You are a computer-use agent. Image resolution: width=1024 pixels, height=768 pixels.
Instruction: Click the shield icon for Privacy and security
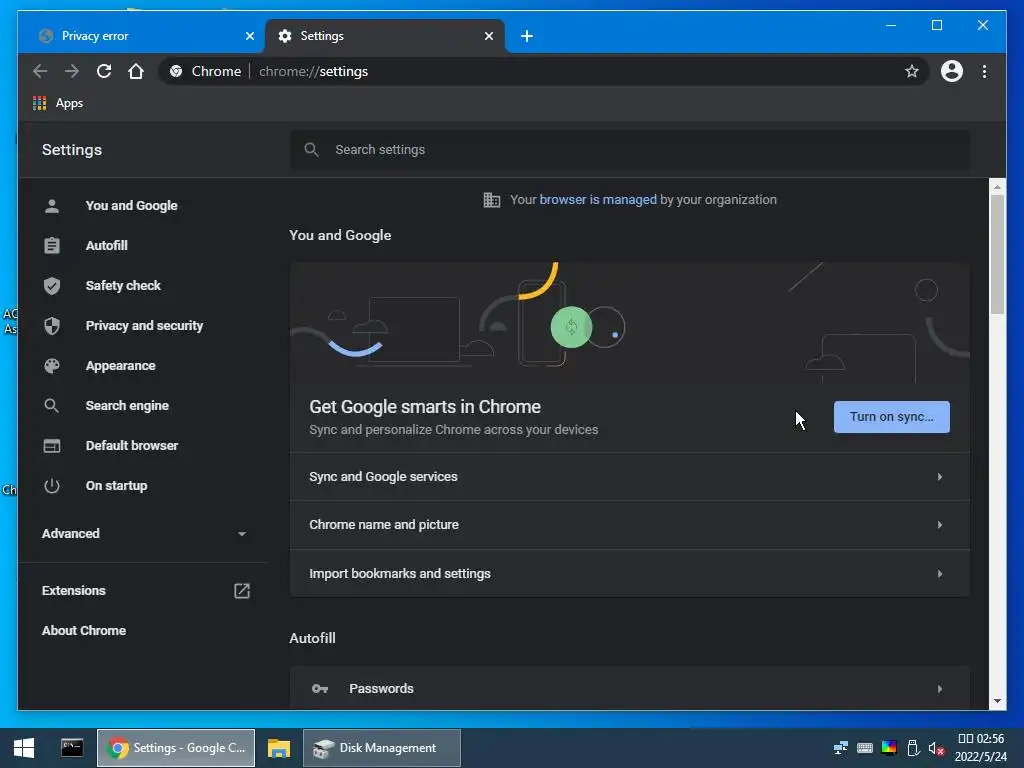pos(52,326)
